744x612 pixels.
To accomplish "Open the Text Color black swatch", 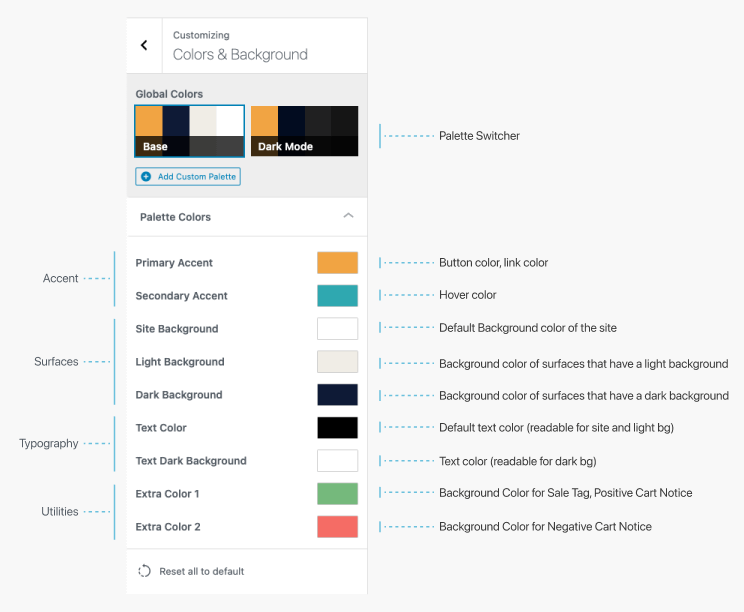I will pyautogui.click(x=337, y=428).
